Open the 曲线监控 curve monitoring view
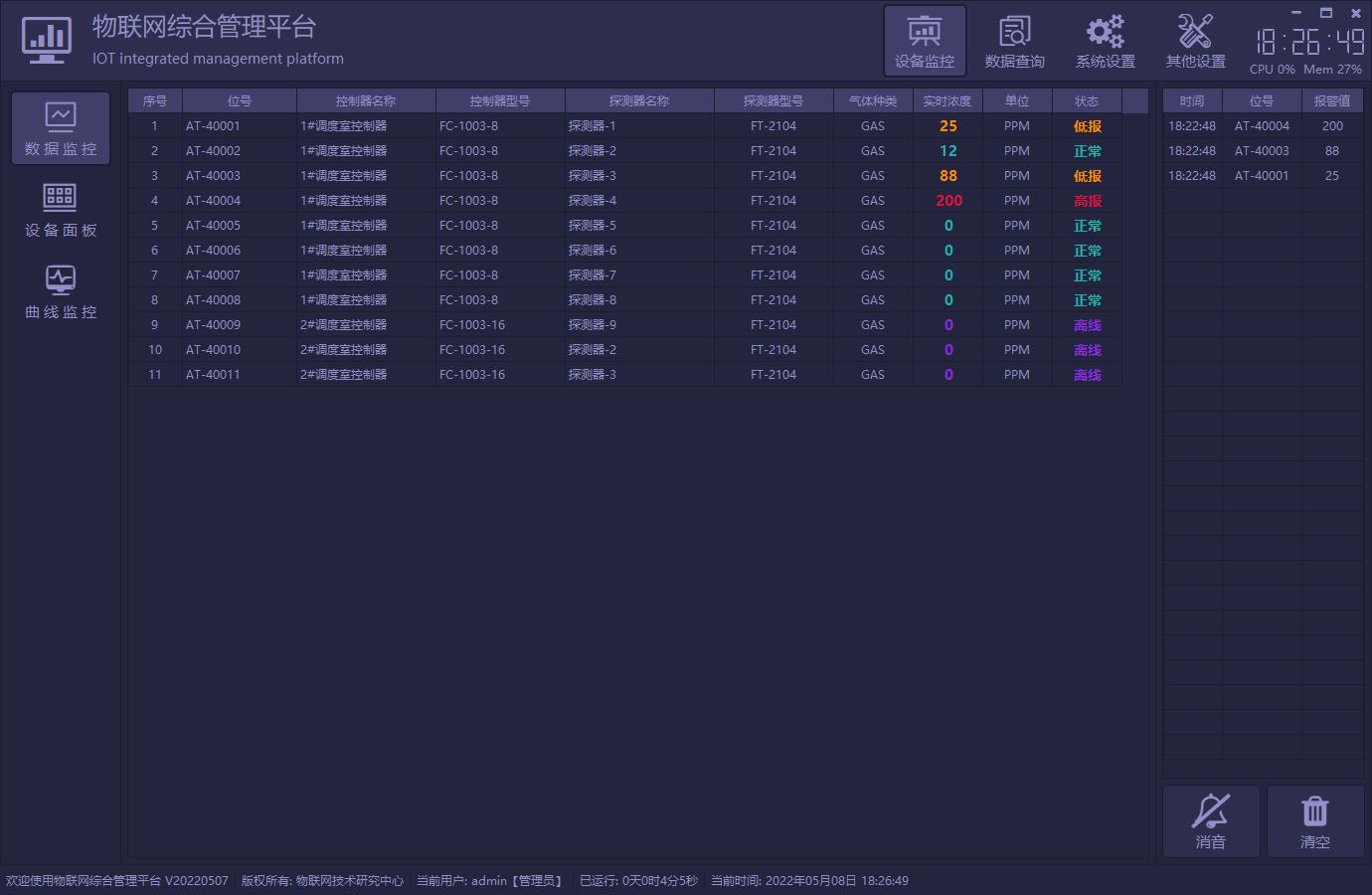 (61, 291)
